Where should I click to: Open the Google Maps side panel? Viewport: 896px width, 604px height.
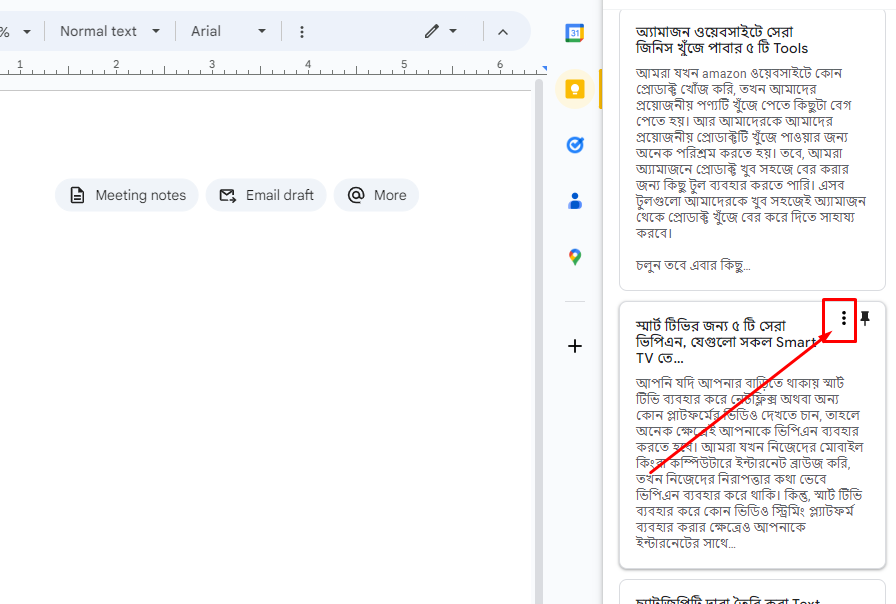(x=575, y=257)
